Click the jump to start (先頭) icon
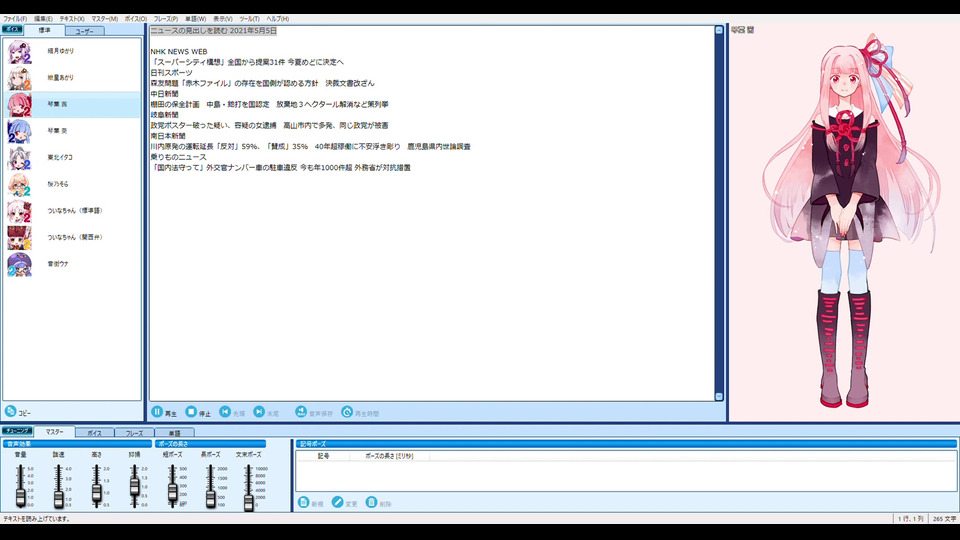 [x=225, y=412]
